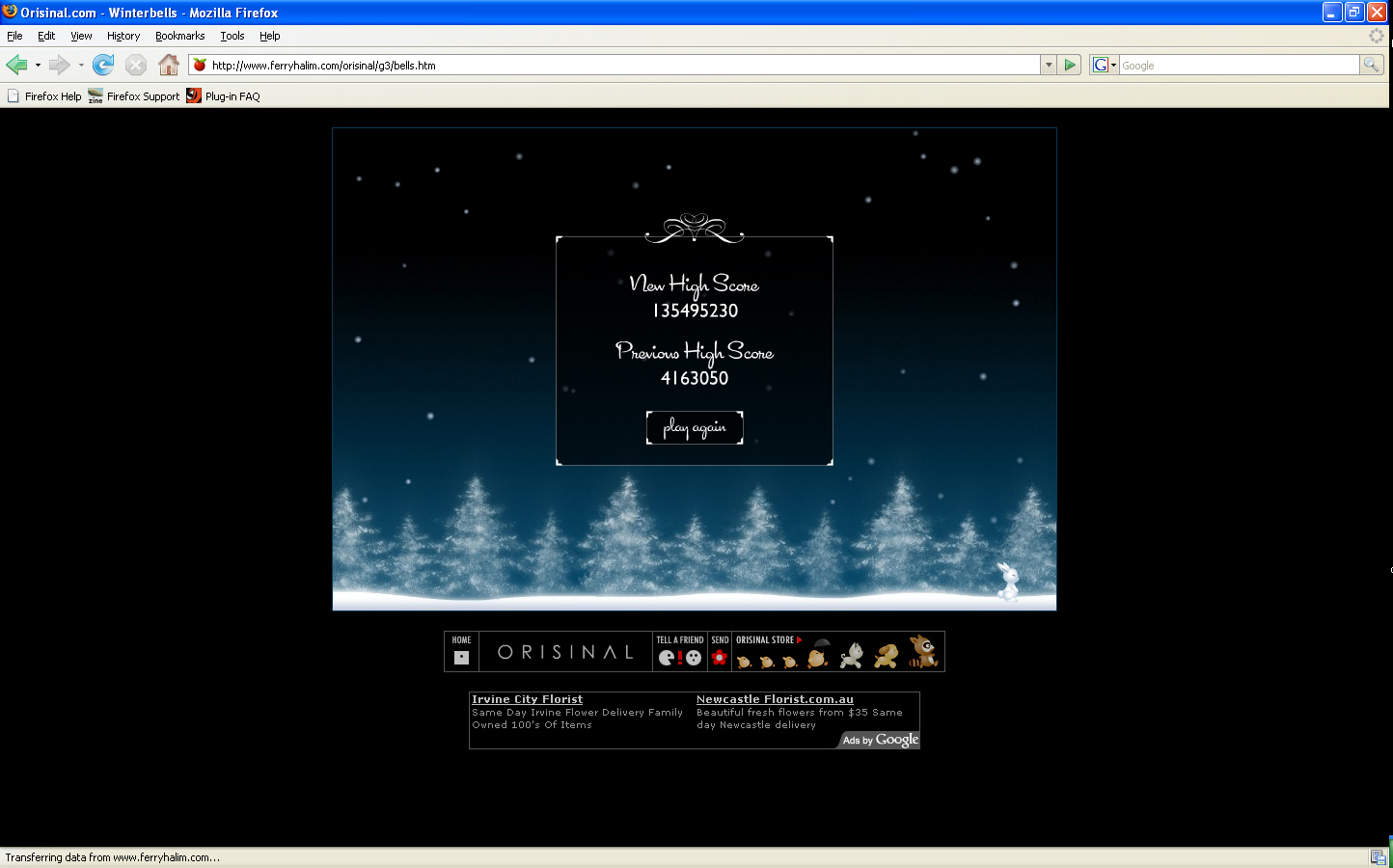Restore down the Firefox window
This screenshot has height=868, width=1393.
[x=1354, y=13]
